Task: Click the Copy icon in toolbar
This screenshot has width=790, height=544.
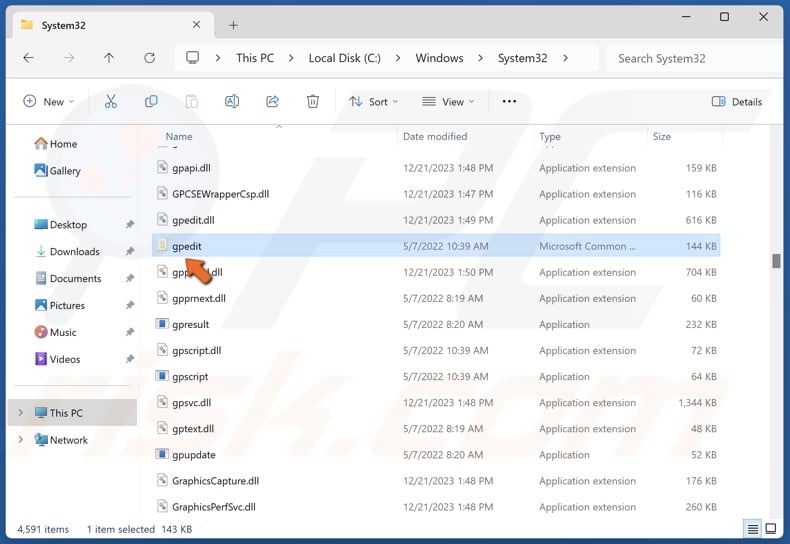Action: pyautogui.click(x=151, y=102)
